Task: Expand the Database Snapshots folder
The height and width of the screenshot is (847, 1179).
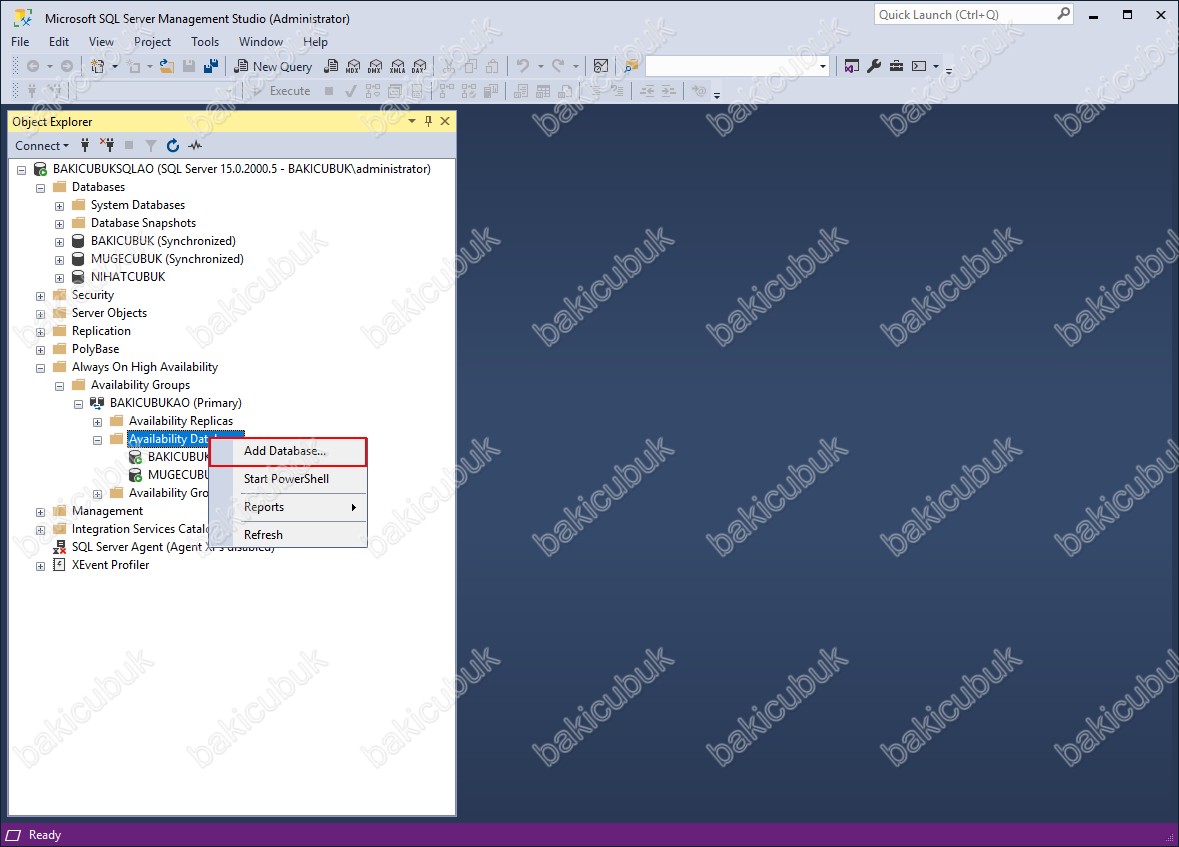Action: click(59, 224)
